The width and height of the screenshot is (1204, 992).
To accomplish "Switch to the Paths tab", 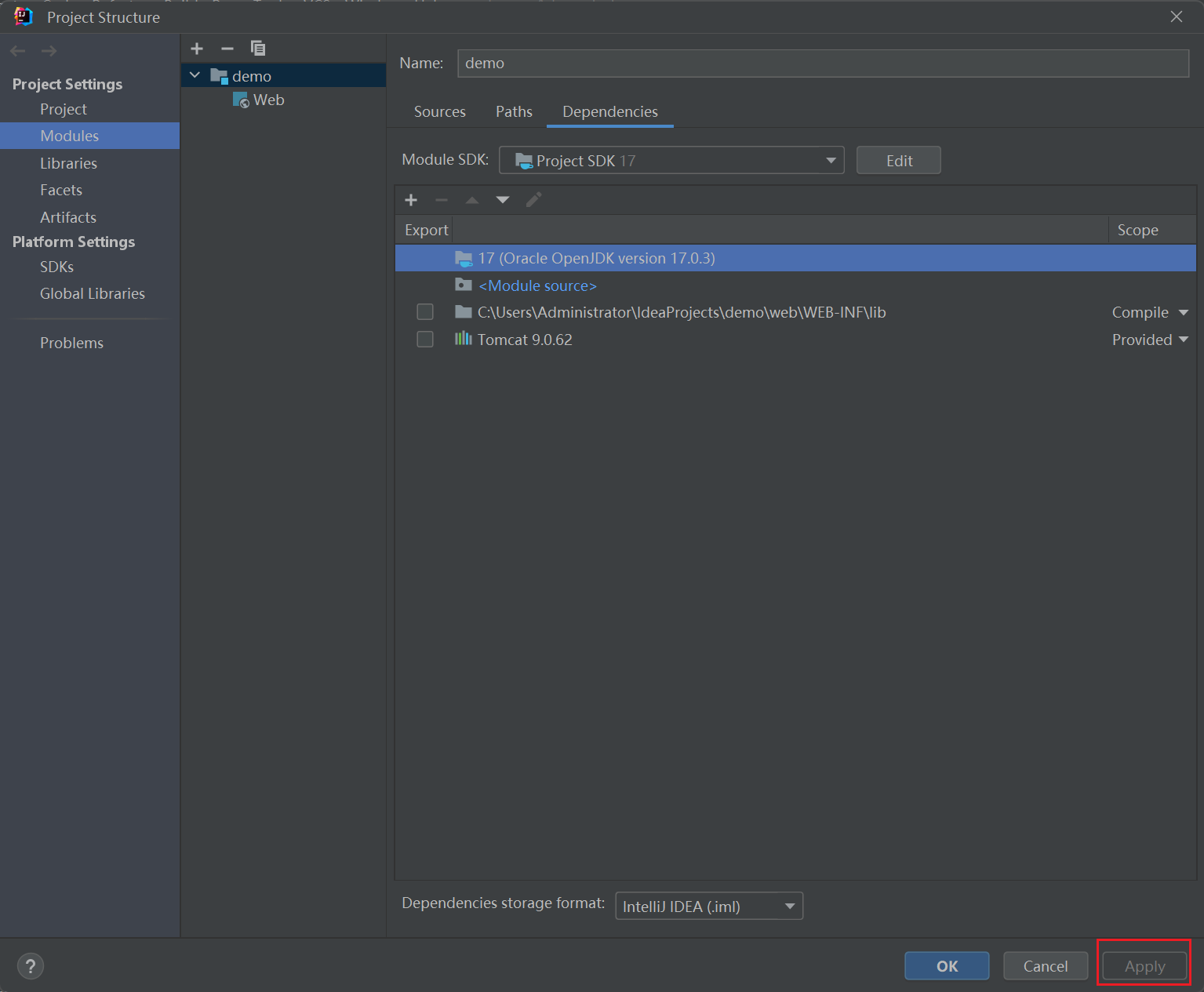I will [x=514, y=112].
